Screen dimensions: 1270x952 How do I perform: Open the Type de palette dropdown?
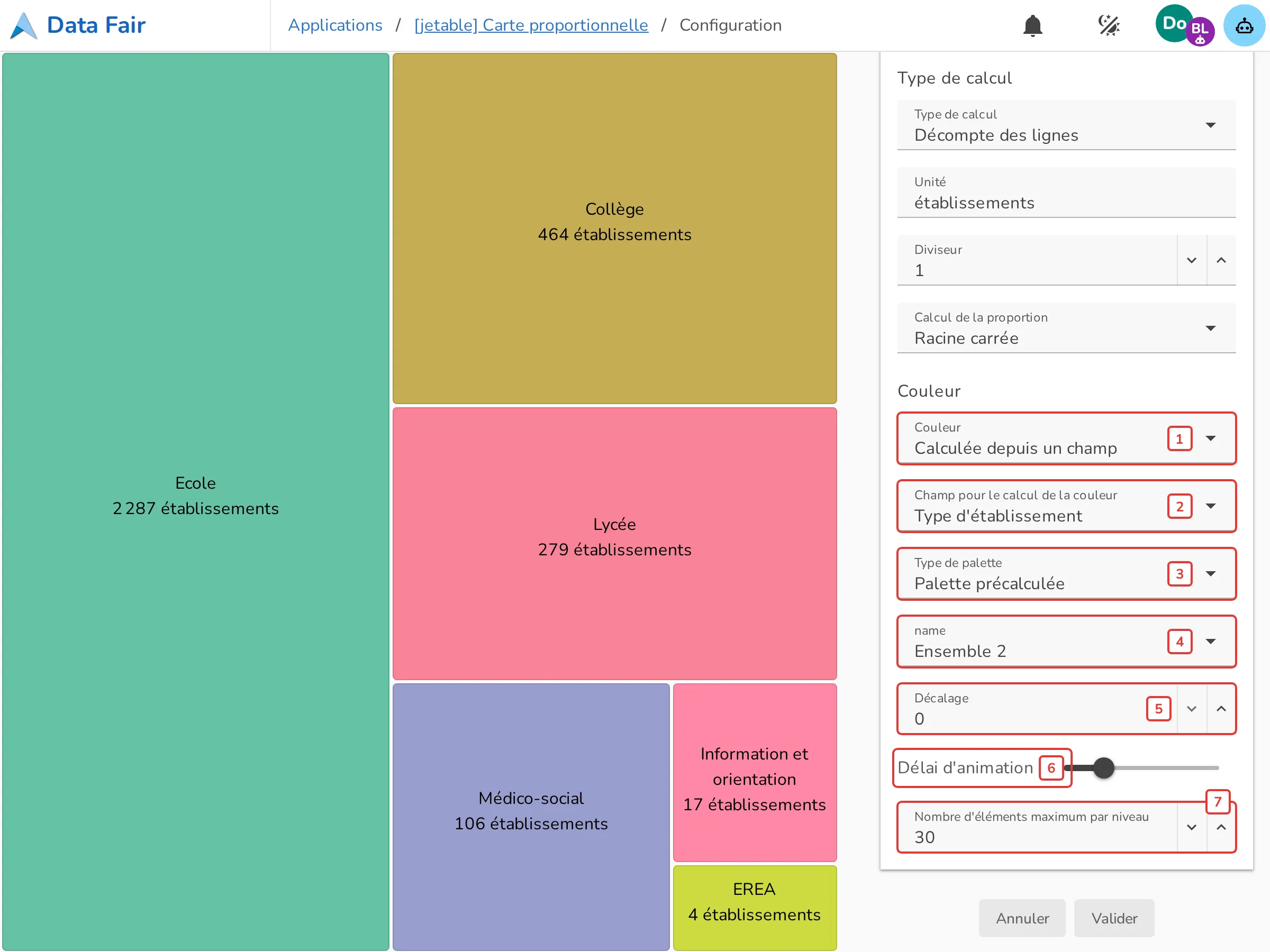tap(1066, 574)
